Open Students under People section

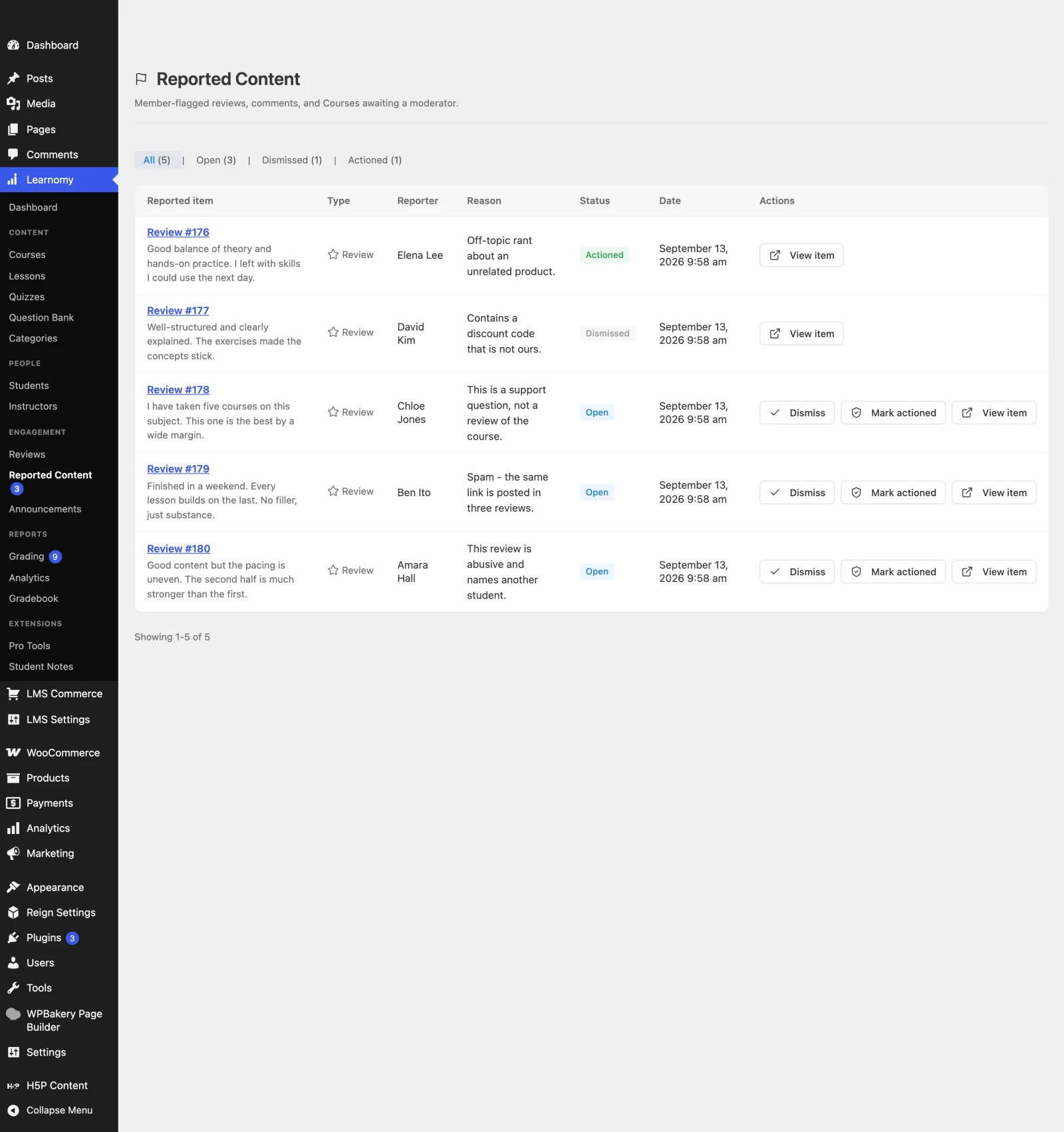pos(29,386)
